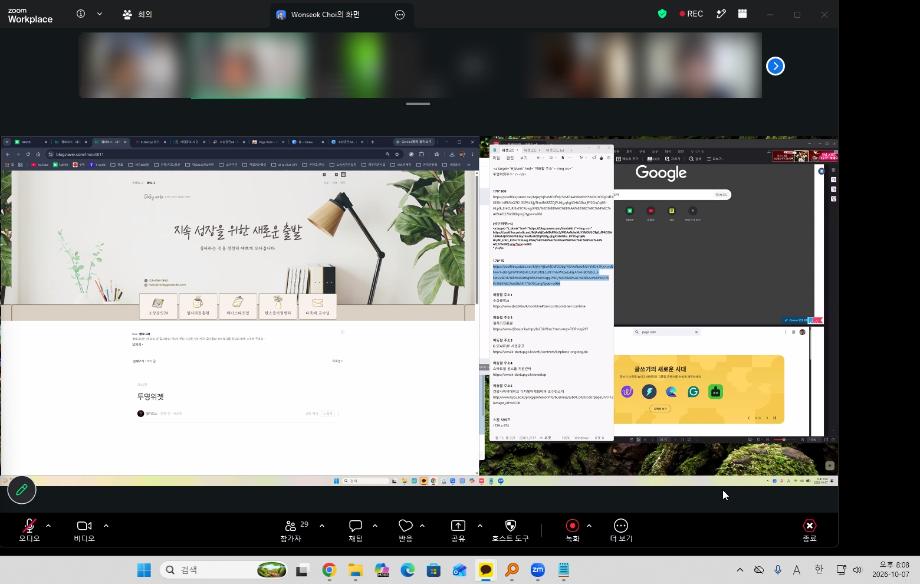The height and width of the screenshot is (584, 920).
Task: Open the 채팅 chat panel
Action: click(x=356, y=530)
